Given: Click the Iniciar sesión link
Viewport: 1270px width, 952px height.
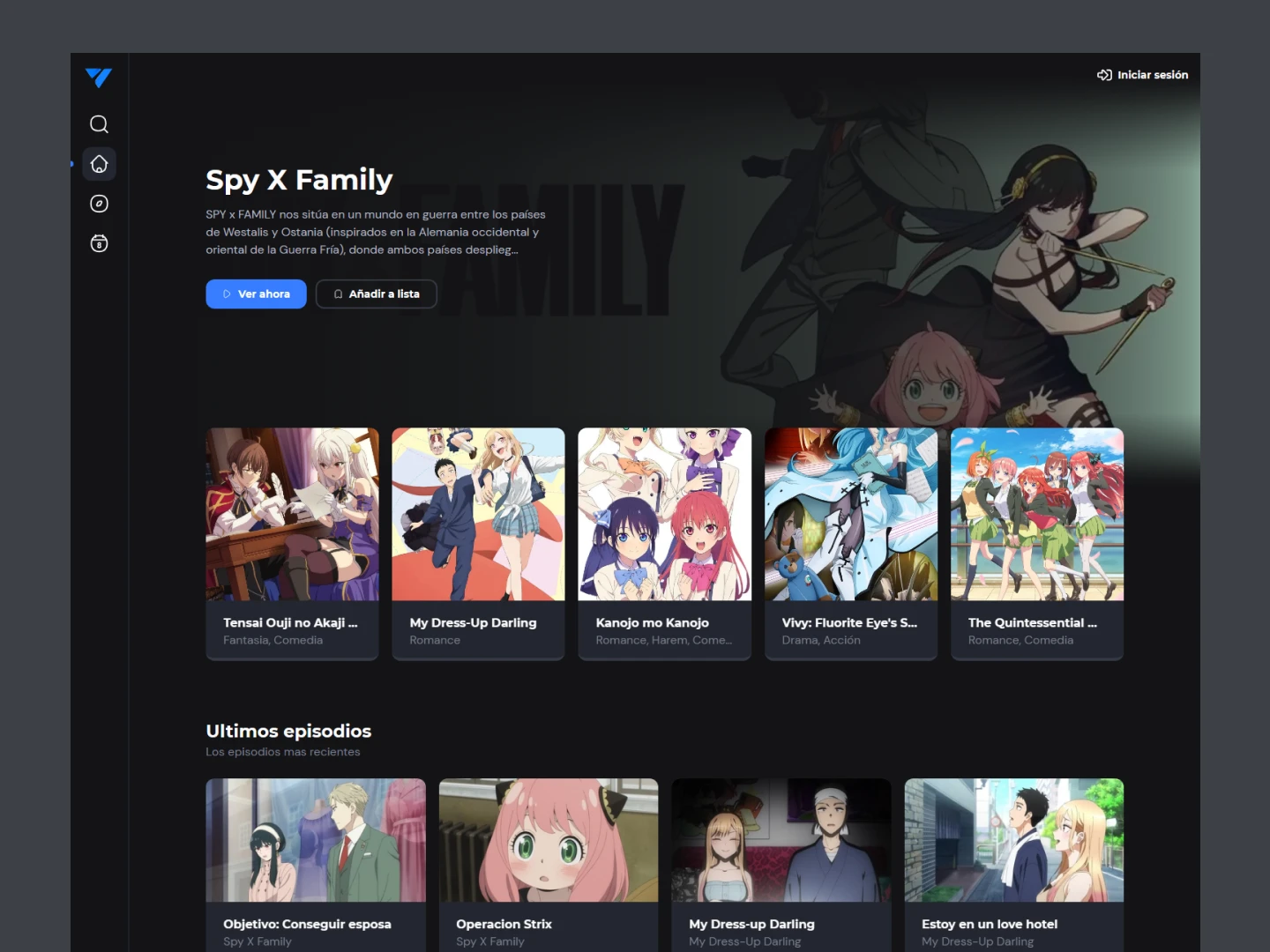Looking at the screenshot, I should pyautogui.click(x=1153, y=75).
